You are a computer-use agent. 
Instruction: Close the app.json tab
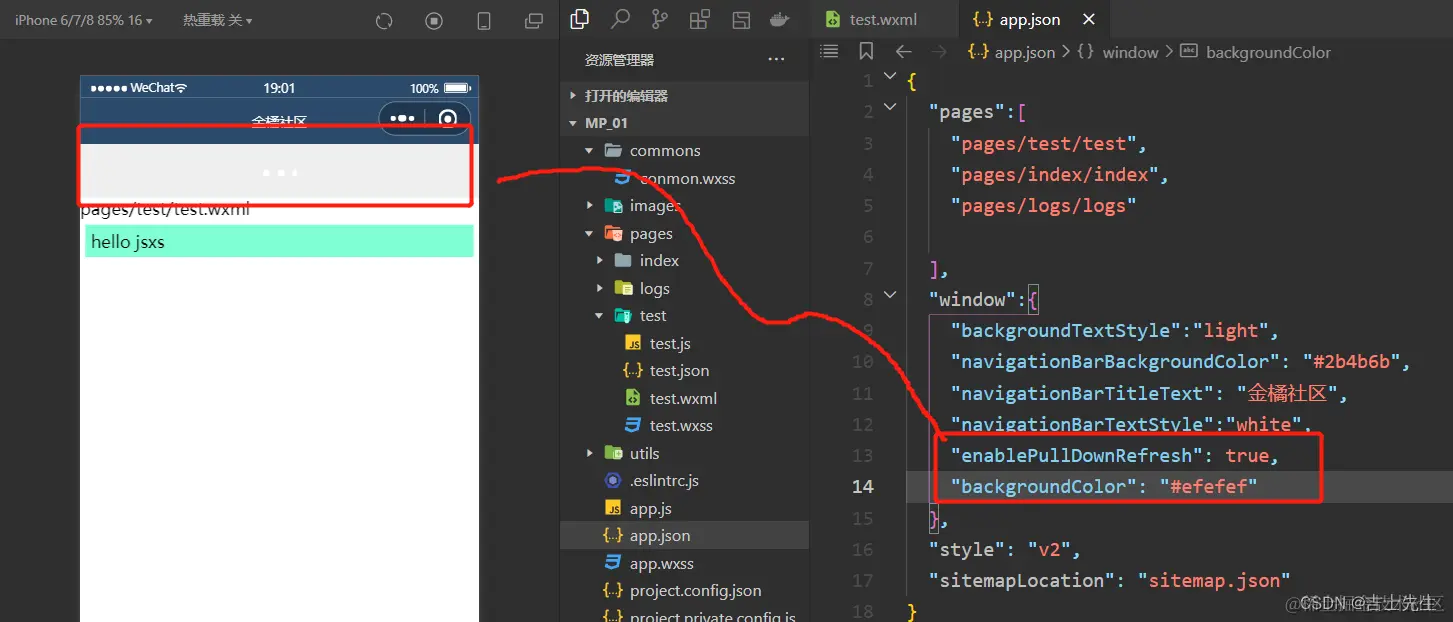click(1089, 19)
